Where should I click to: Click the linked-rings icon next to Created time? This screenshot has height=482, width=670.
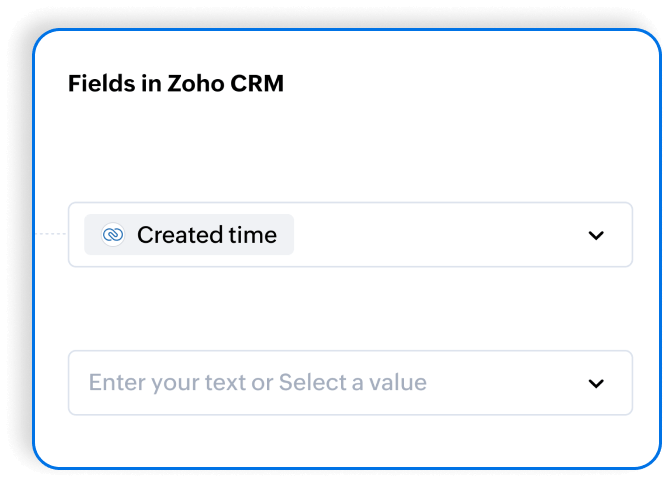click(113, 235)
